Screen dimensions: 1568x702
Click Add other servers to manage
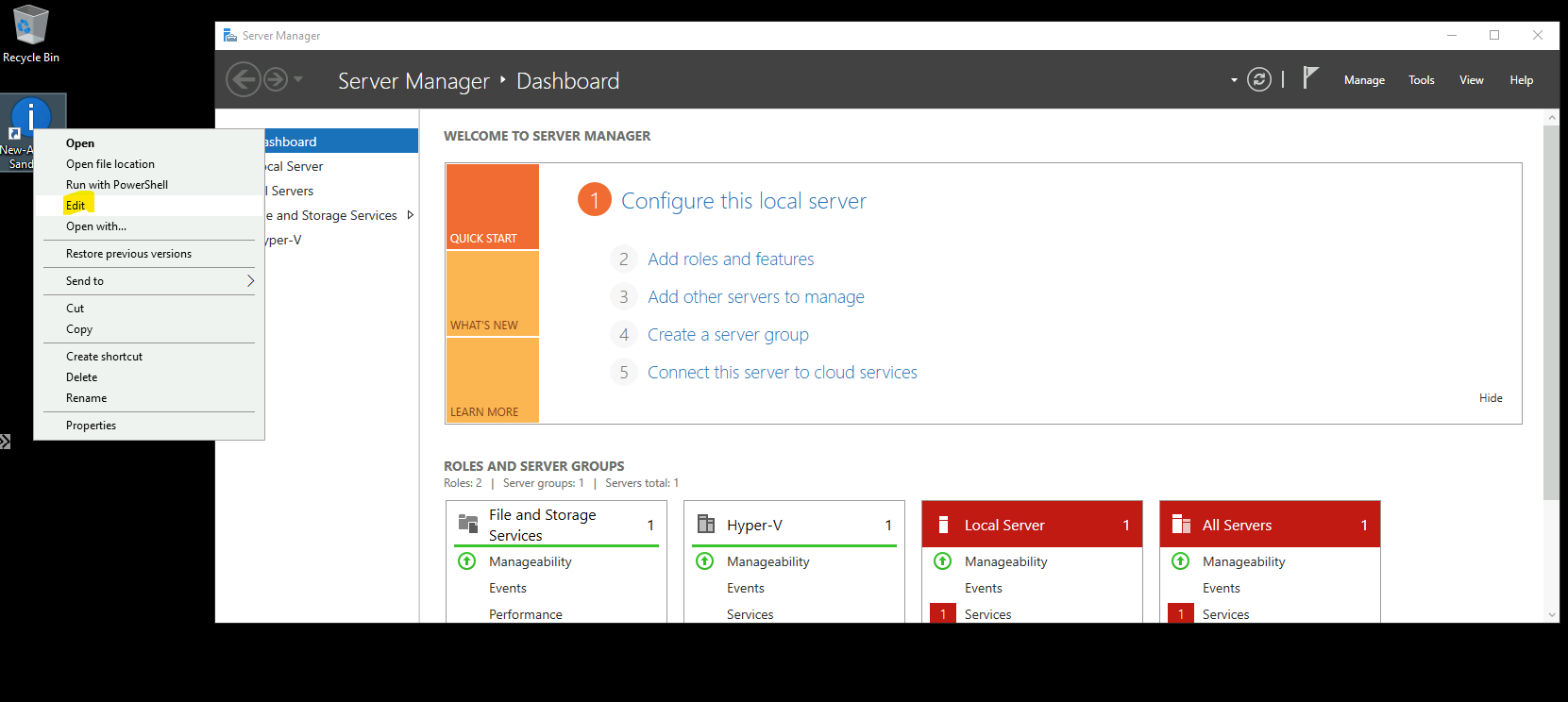pos(756,297)
